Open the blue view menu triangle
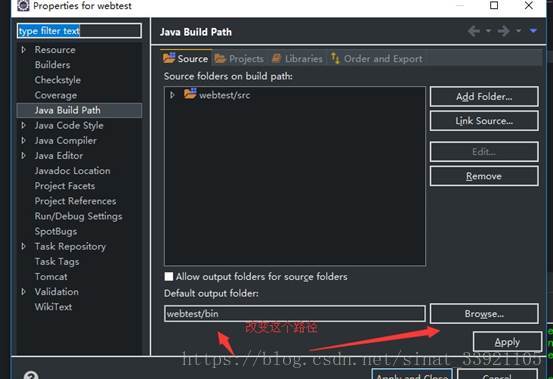Viewport: 553px width, 379px height. tap(533, 31)
